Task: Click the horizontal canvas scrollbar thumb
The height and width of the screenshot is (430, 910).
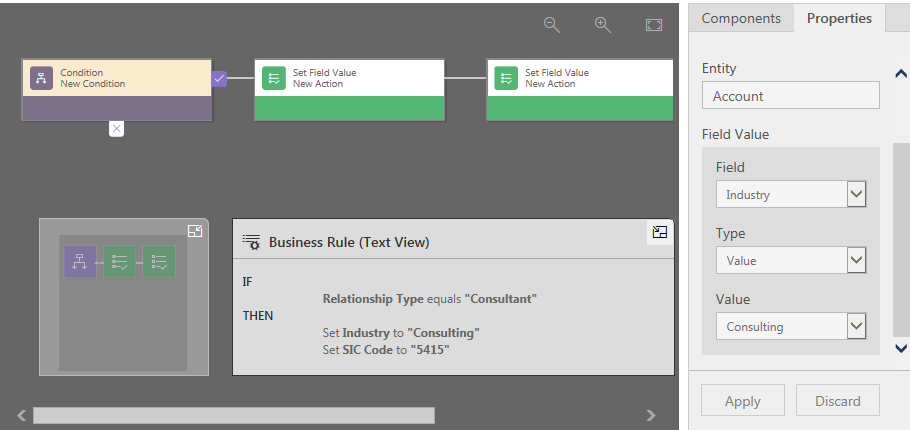Action: (x=233, y=415)
